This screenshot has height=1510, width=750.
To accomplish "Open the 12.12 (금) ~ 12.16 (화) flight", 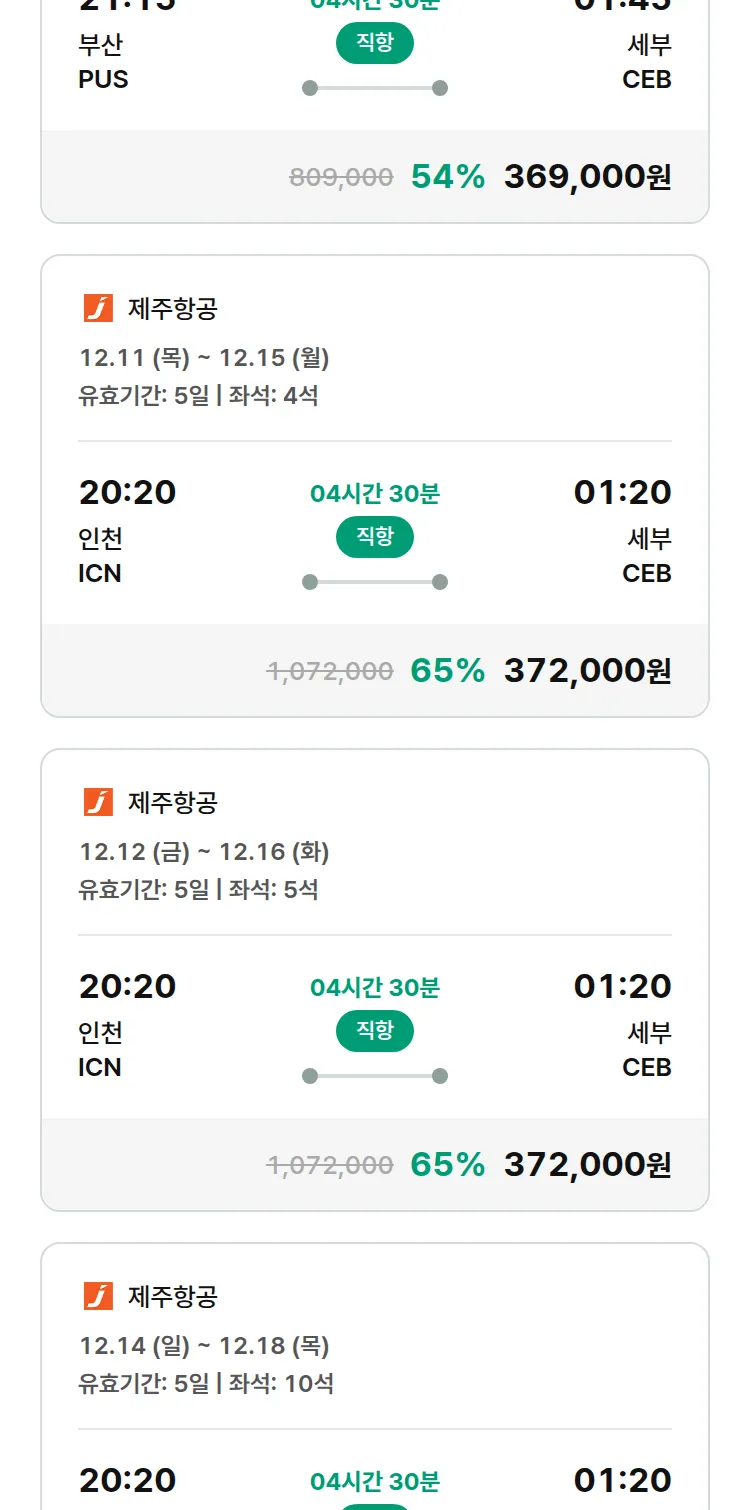I will point(204,852).
